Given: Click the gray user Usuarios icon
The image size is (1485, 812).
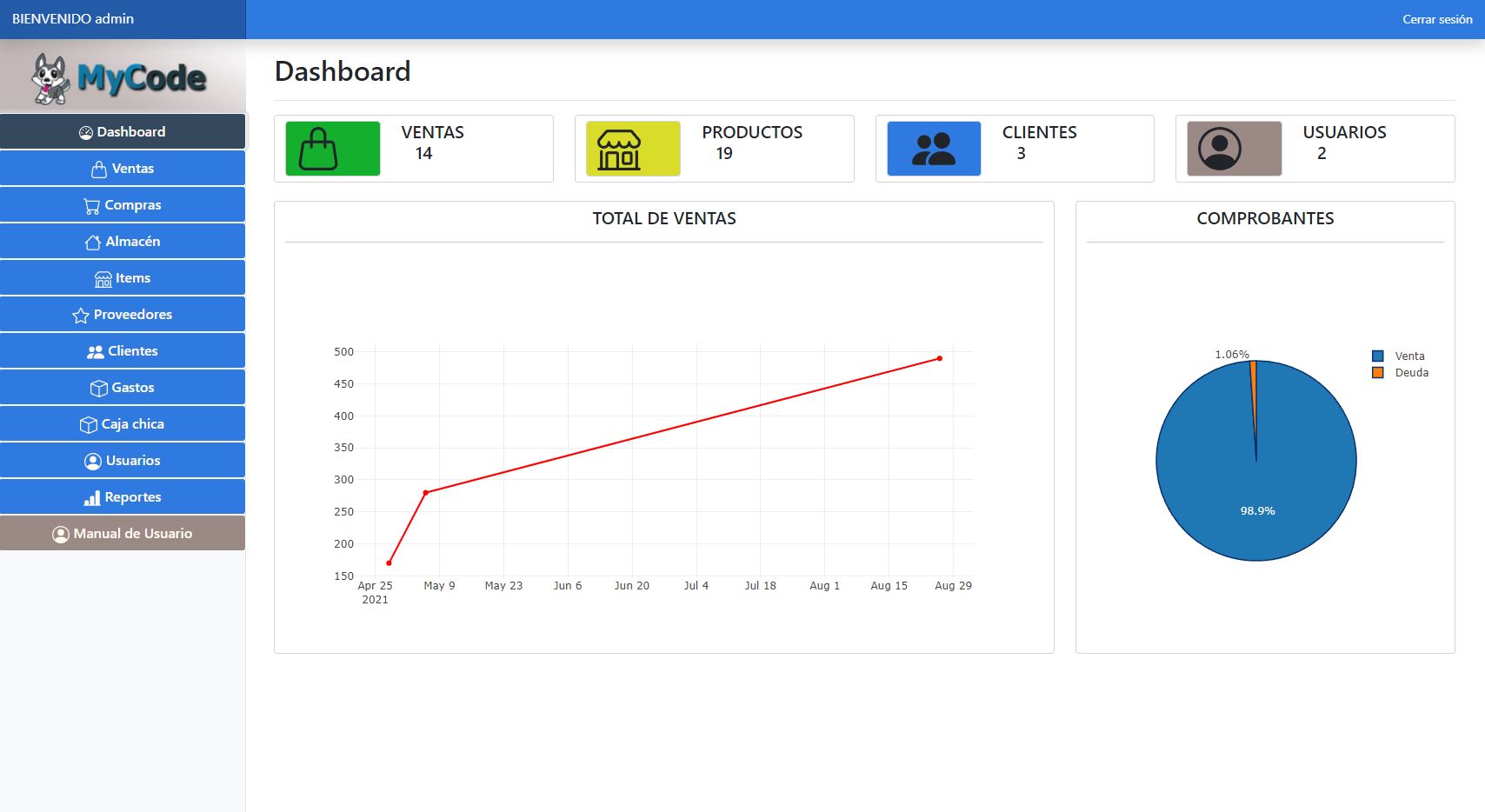Looking at the screenshot, I should tap(1233, 149).
